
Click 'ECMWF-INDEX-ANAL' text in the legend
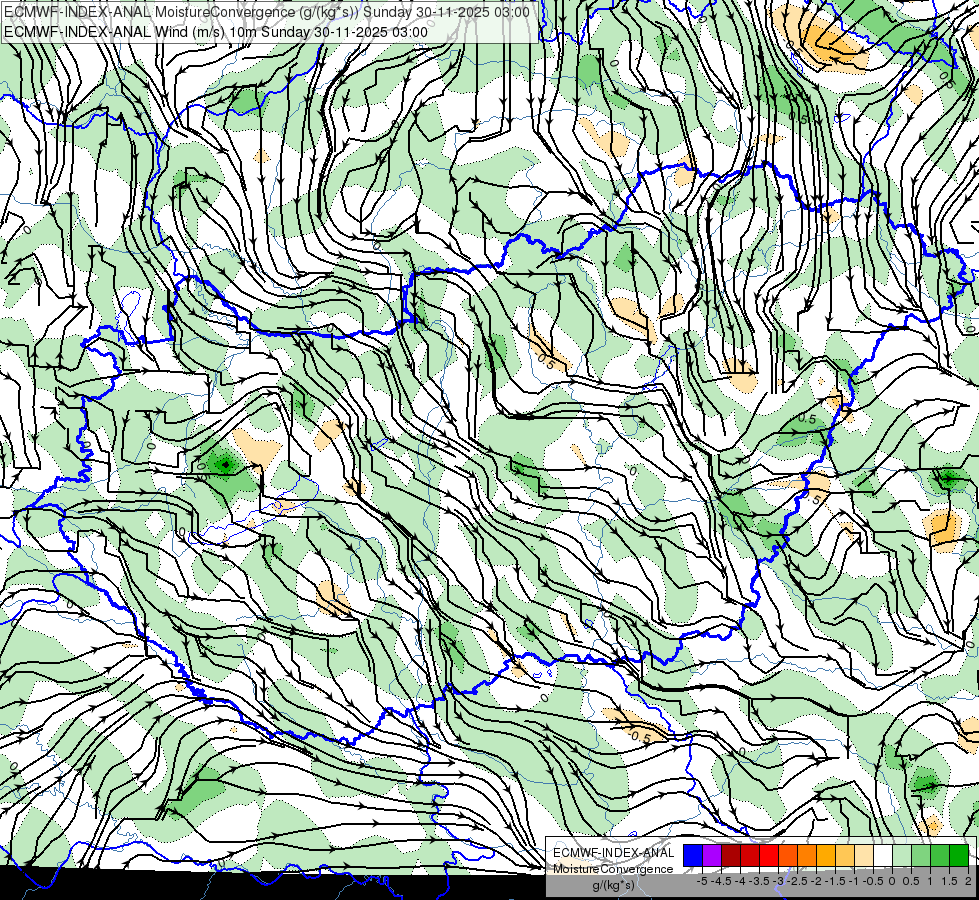pos(613,853)
